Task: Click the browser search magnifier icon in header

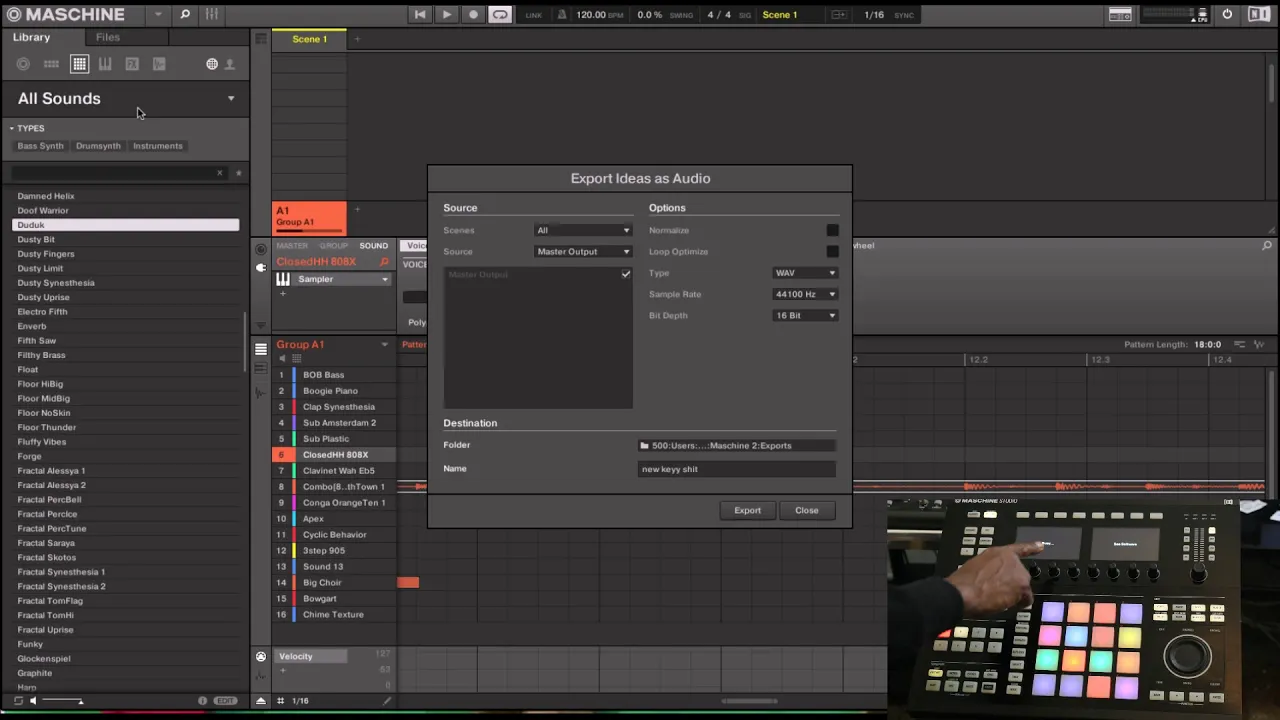Action: [185, 14]
